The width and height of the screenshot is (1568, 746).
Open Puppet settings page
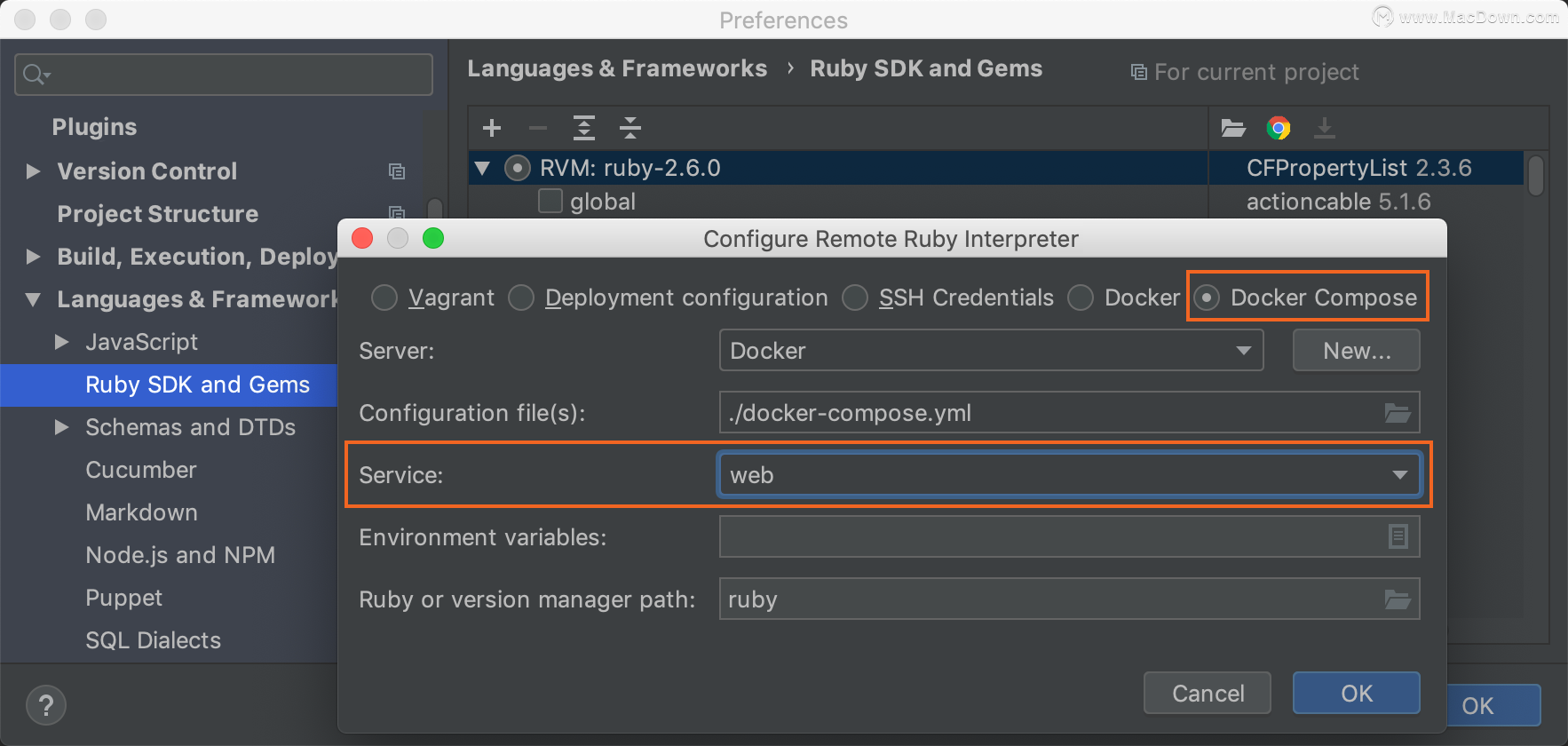123,598
